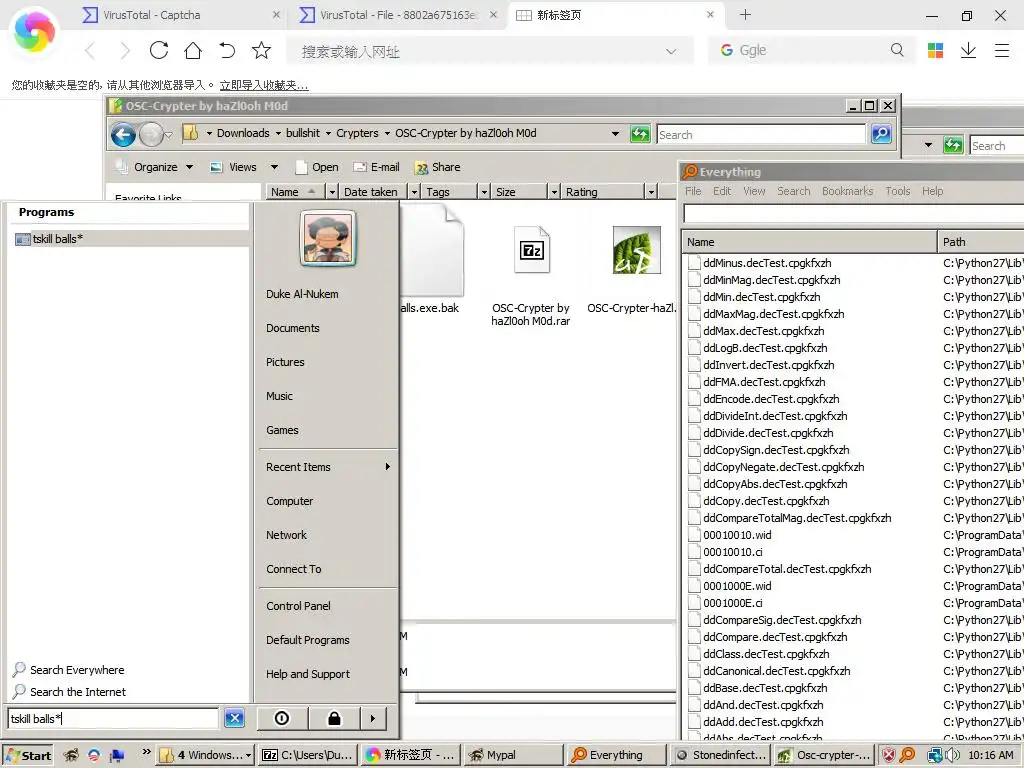Click the Explorer green refresh button
Image resolution: width=1024 pixels, height=768 pixels.
coord(640,134)
